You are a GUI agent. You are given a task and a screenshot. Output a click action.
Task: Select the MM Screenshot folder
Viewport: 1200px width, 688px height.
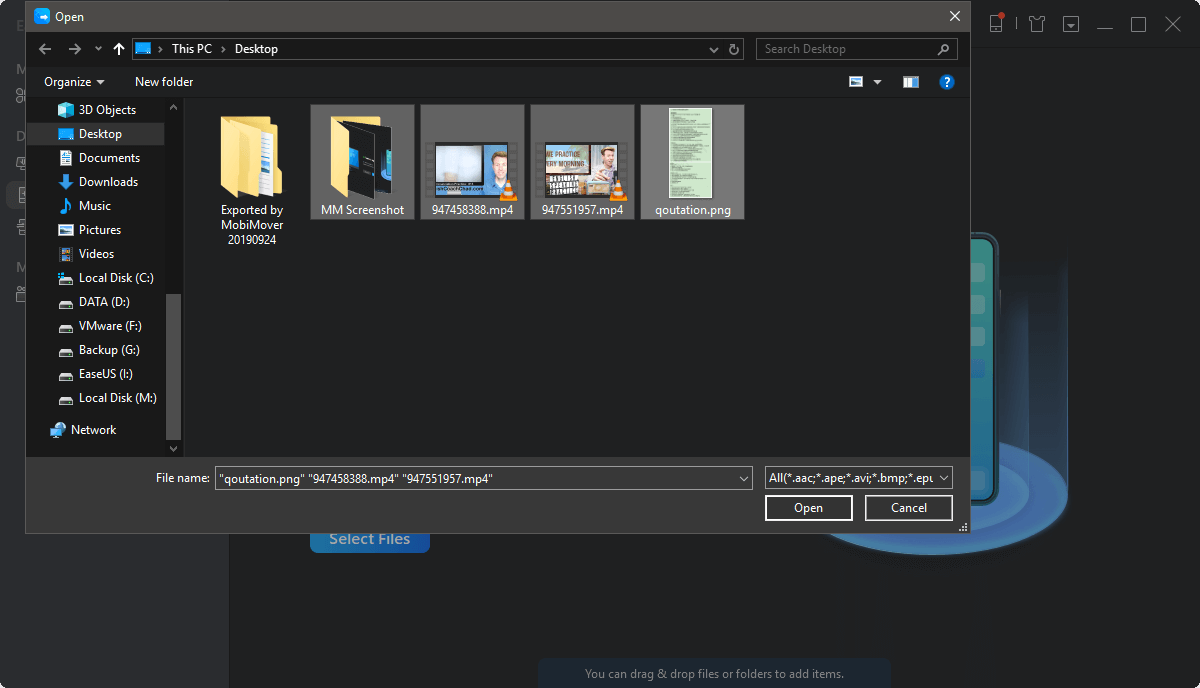pyautogui.click(x=362, y=162)
